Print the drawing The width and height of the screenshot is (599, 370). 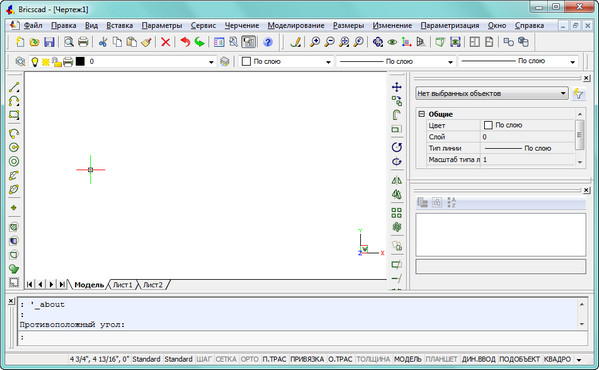tap(83, 42)
